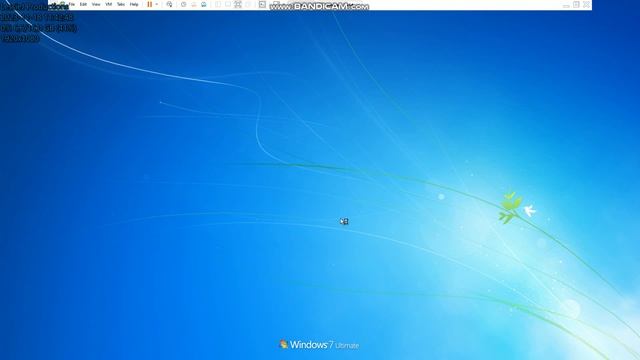The image size is (640, 360).
Task: Expand the power options dropdown arrow
Action: (157, 4)
